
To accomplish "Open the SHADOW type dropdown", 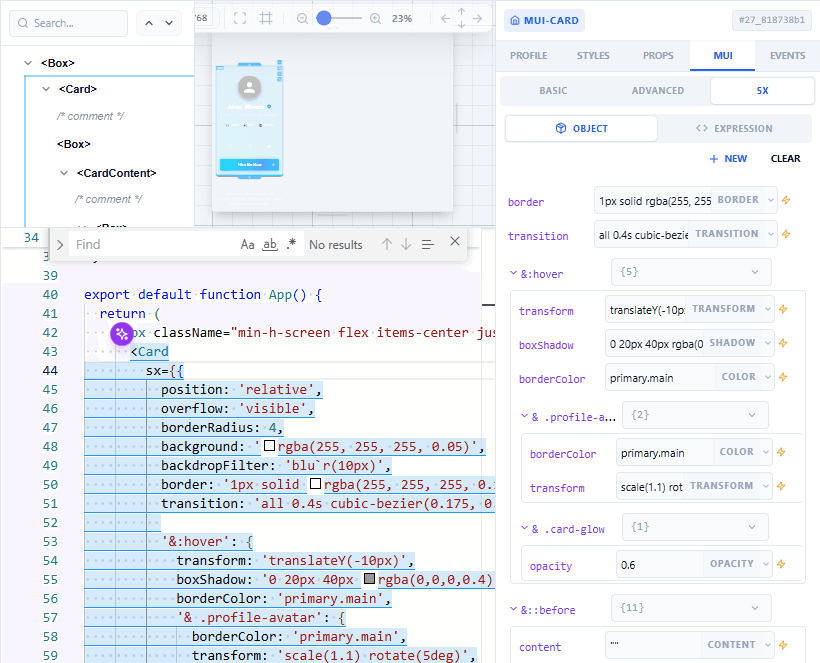I will (739, 343).
